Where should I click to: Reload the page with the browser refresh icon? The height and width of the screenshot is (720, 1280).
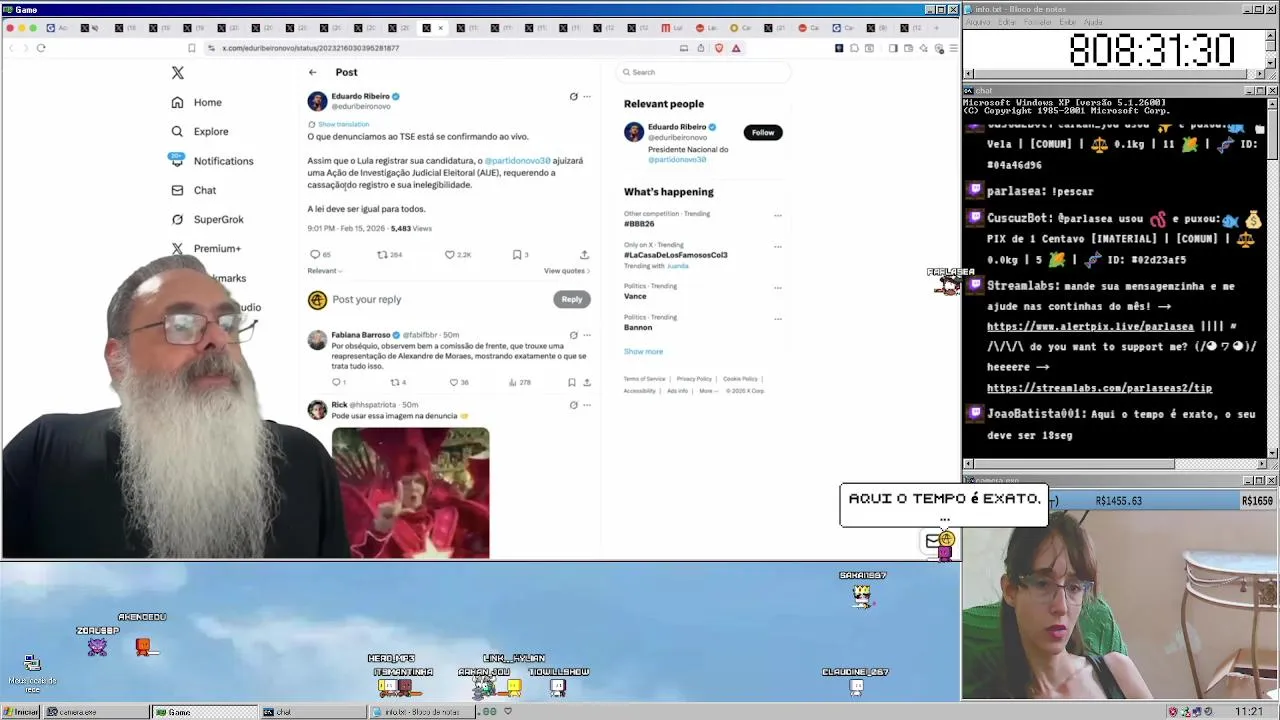[x=41, y=48]
